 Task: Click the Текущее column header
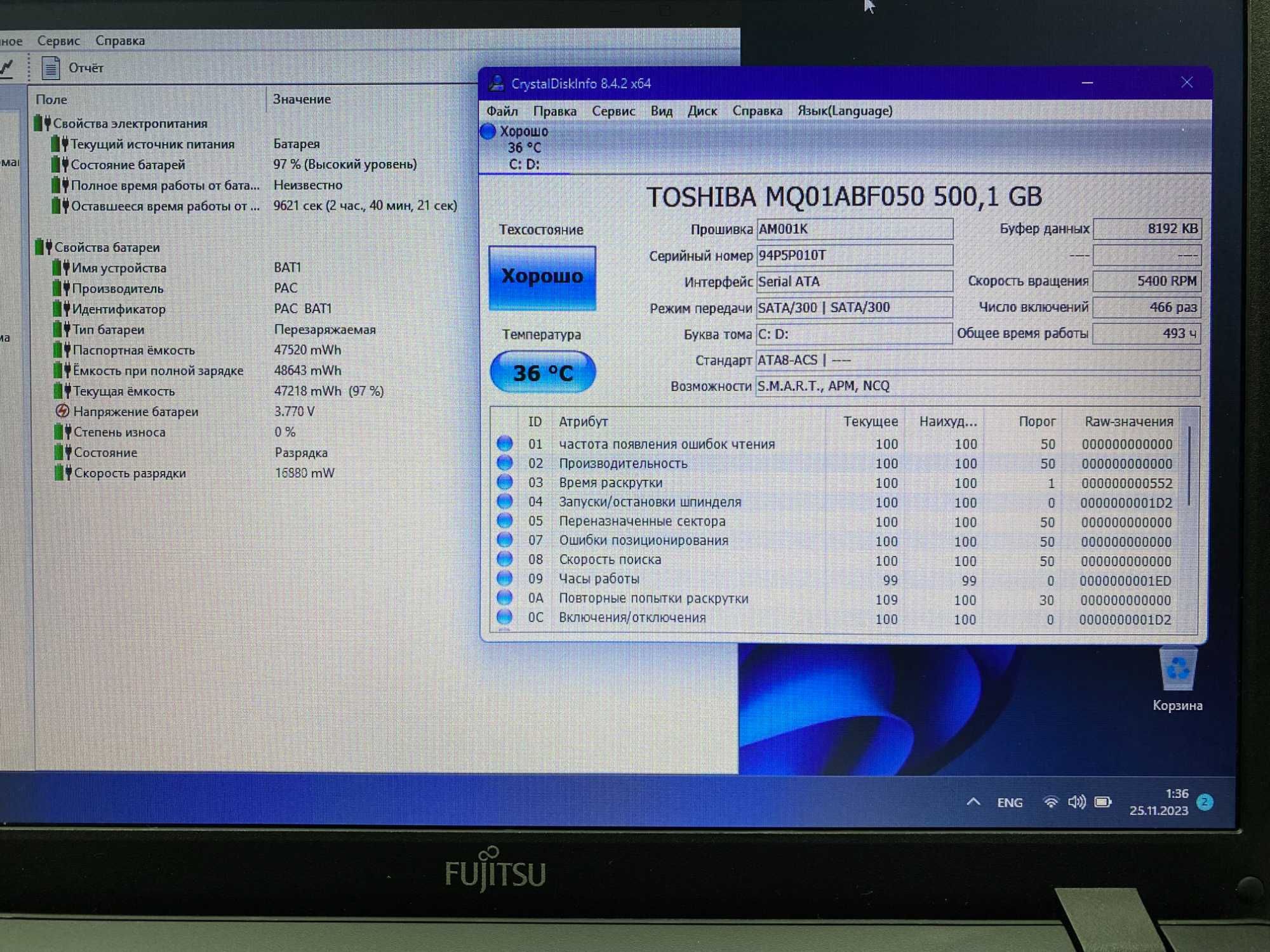(870, 421)
